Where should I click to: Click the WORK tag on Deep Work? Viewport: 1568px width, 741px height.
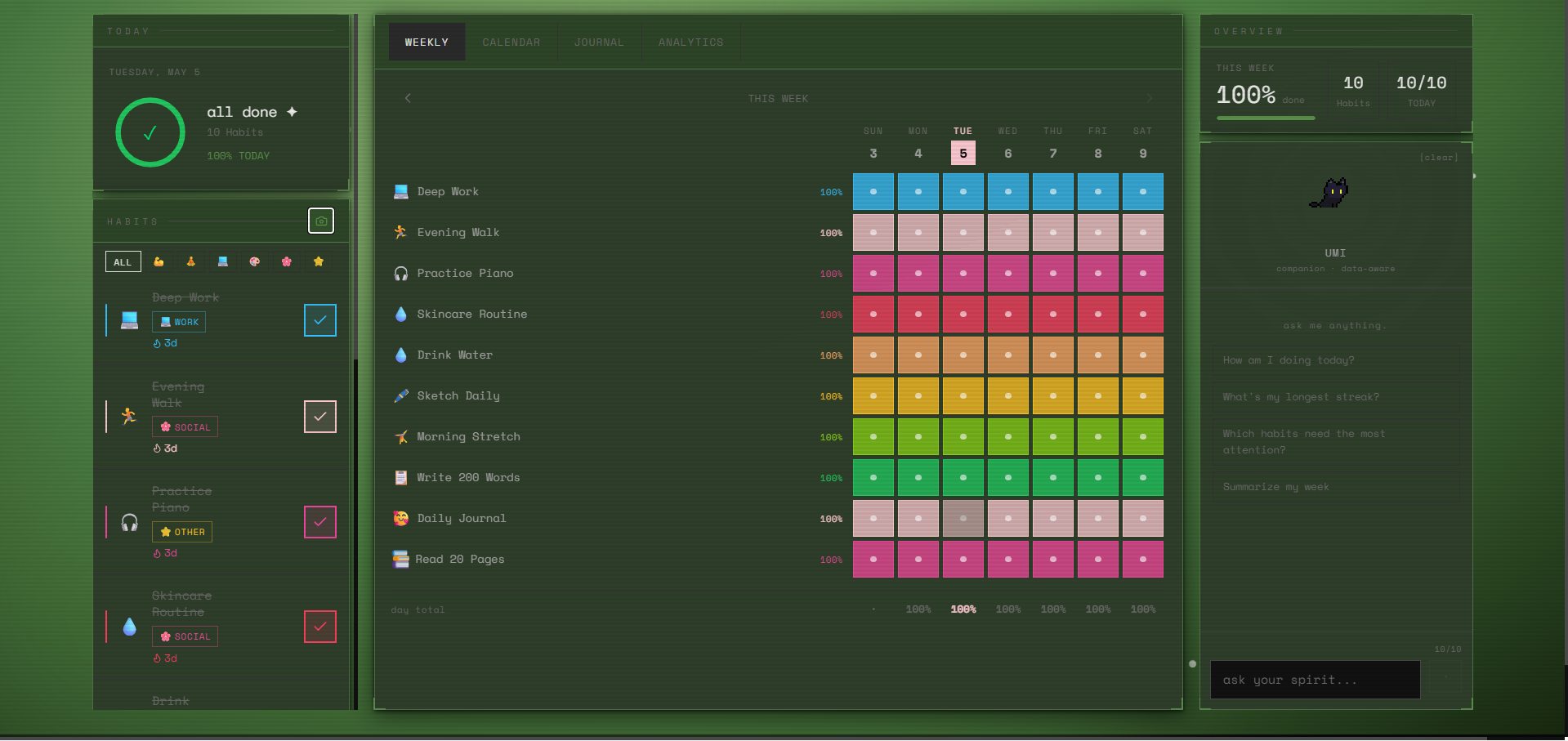[x=179, y=322]
